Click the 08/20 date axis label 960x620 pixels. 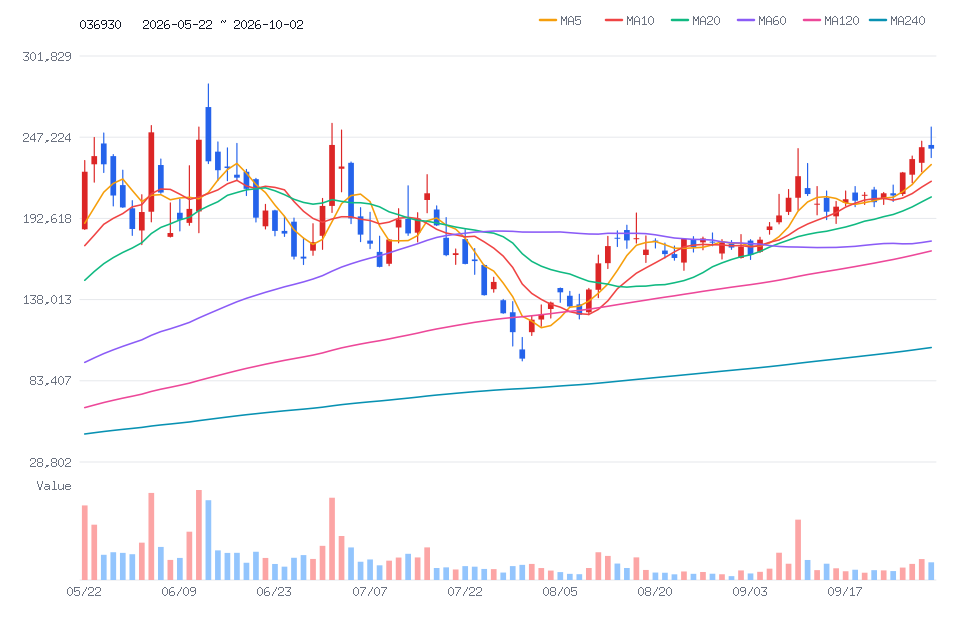tap(655, 592)
